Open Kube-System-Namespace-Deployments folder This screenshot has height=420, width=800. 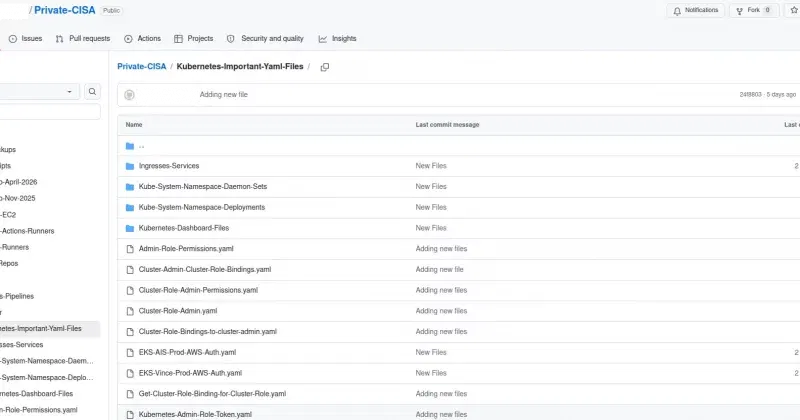click(x=202, y=207)
